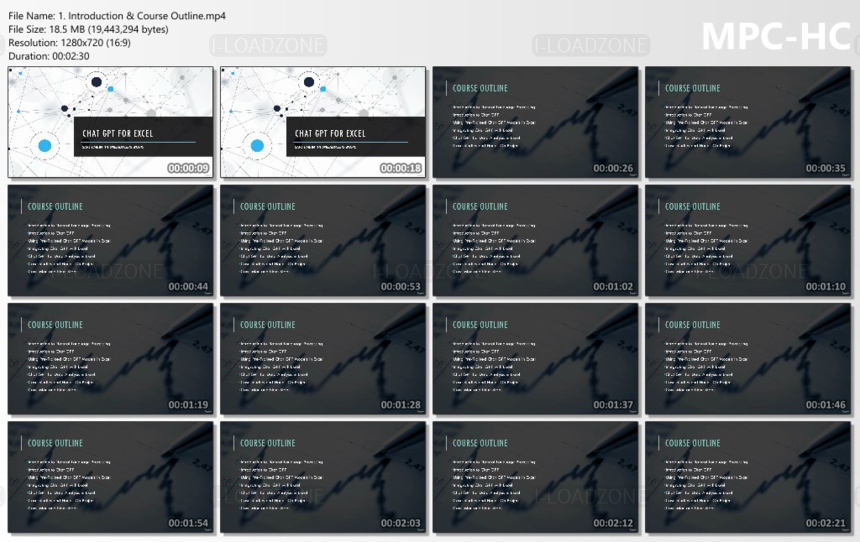860x542 pixels.
Task: Click the frame at 00:01:19
Action: coord(110,359)
